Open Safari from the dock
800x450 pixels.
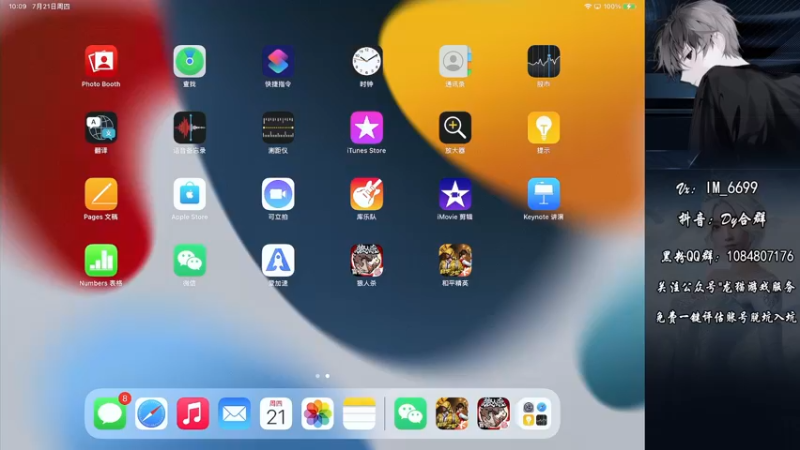[x=152, y=413]
